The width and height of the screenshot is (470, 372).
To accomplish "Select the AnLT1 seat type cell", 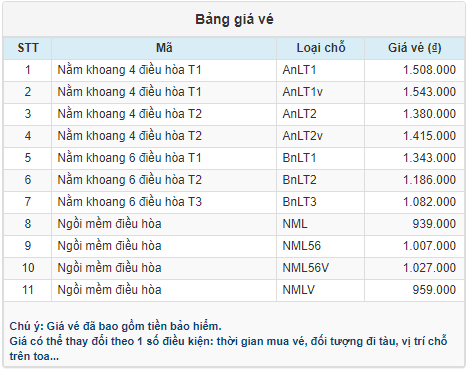I will (320, 70).
